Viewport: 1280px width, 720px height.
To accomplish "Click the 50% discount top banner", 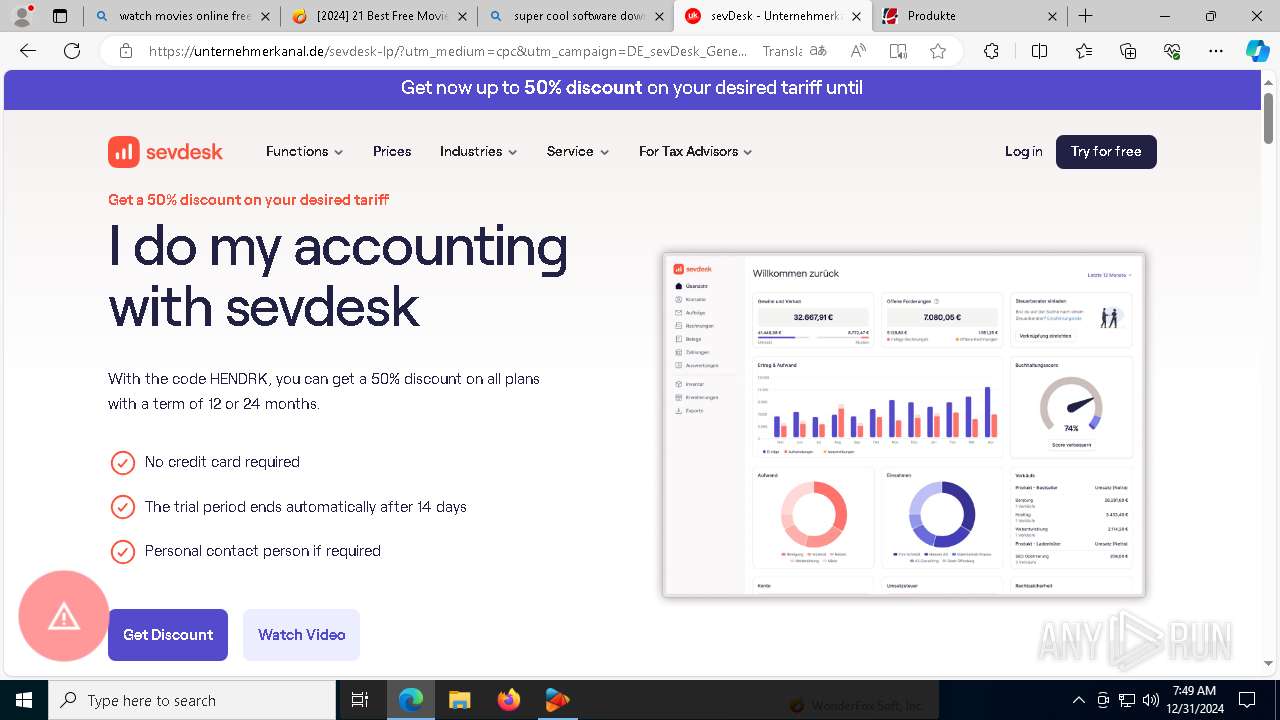I will pos(632,88).
